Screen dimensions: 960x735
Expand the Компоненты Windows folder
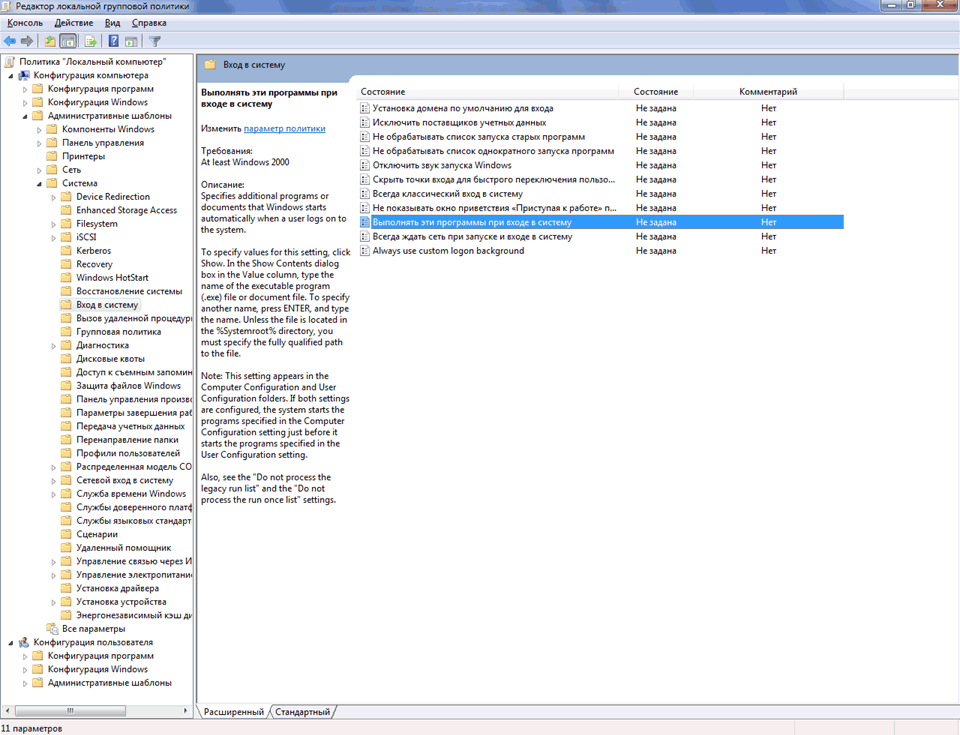coord(39,129)
